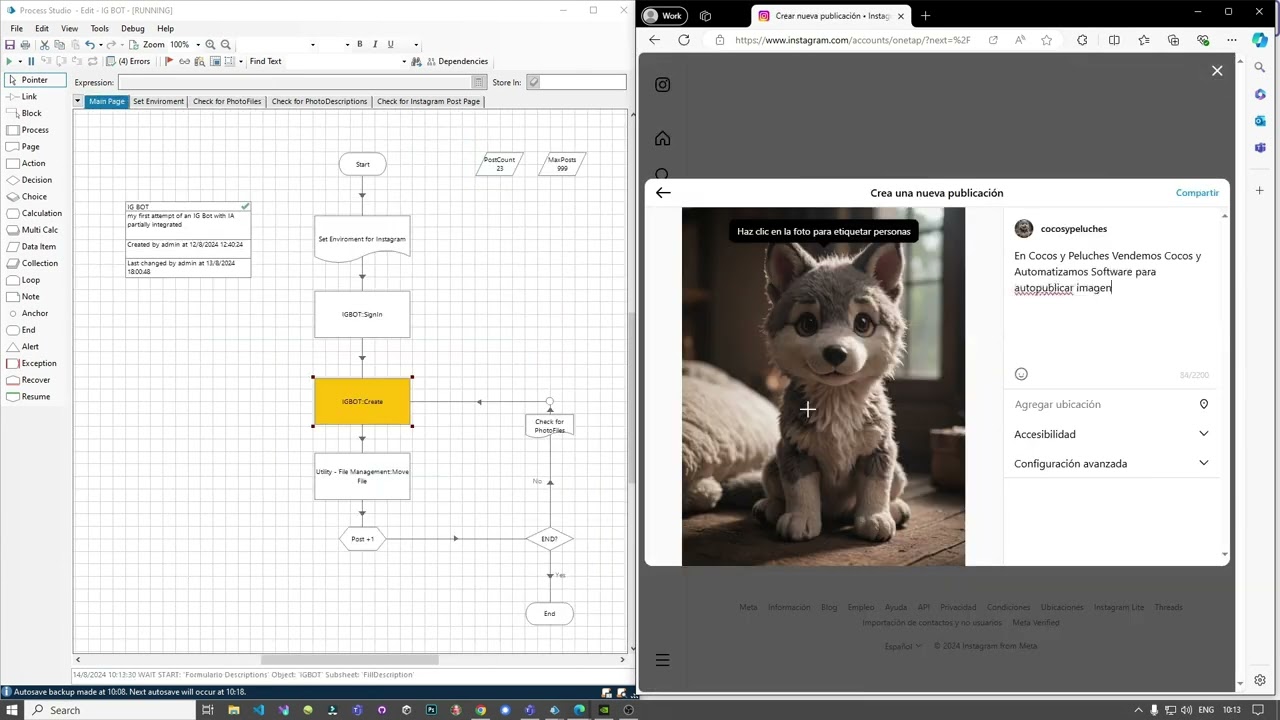
Task: Click the Compartir button
Action: [x=1197, y=193]
